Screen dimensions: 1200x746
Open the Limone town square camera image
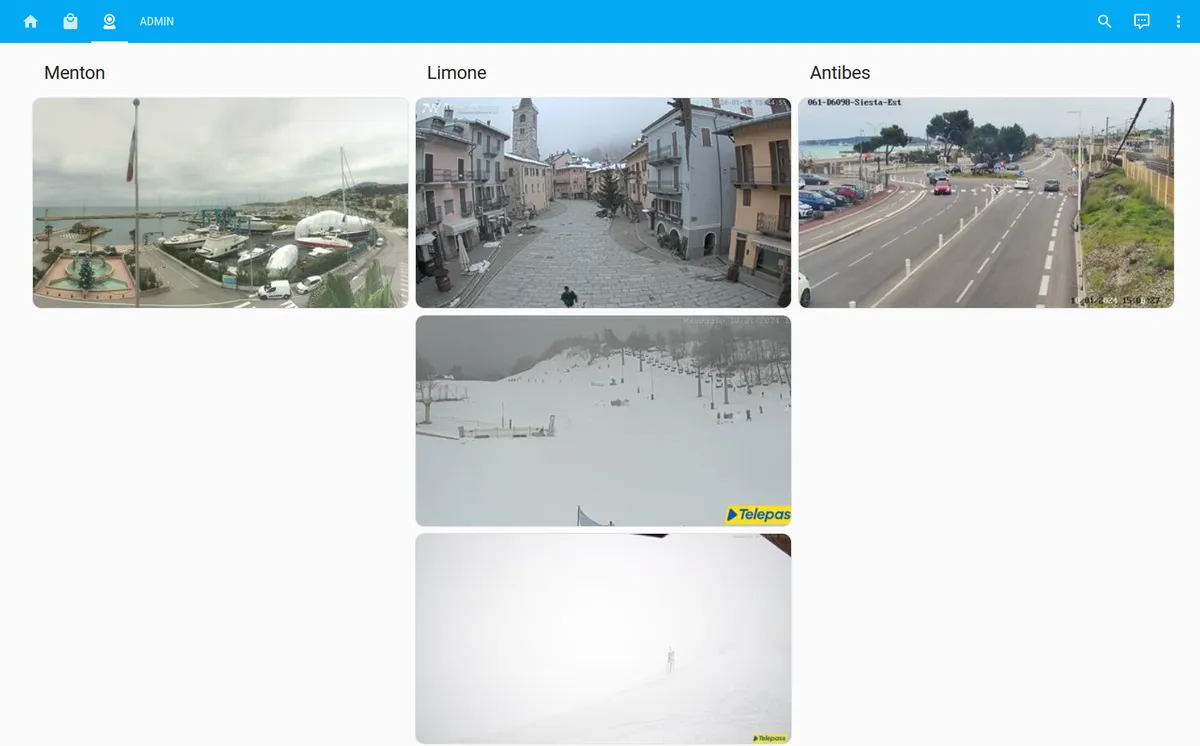tap(603, 202)
